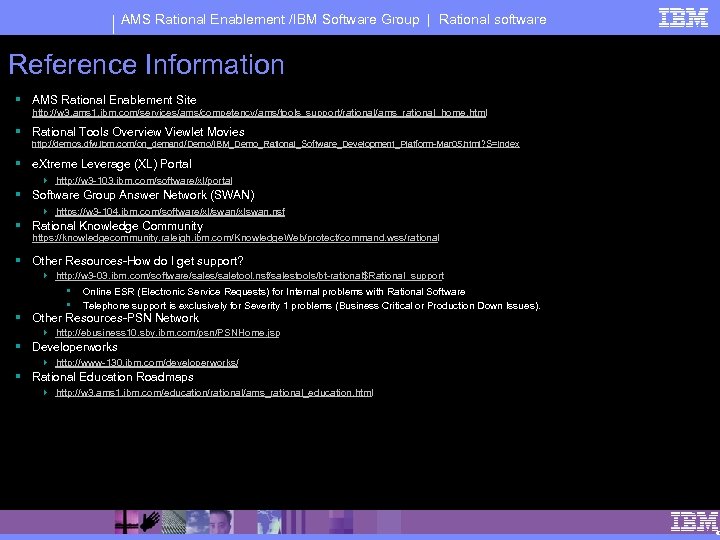Select 'Other Resources-How do I get support?' text
Viewport: 720px width, 540px height.
138,261
